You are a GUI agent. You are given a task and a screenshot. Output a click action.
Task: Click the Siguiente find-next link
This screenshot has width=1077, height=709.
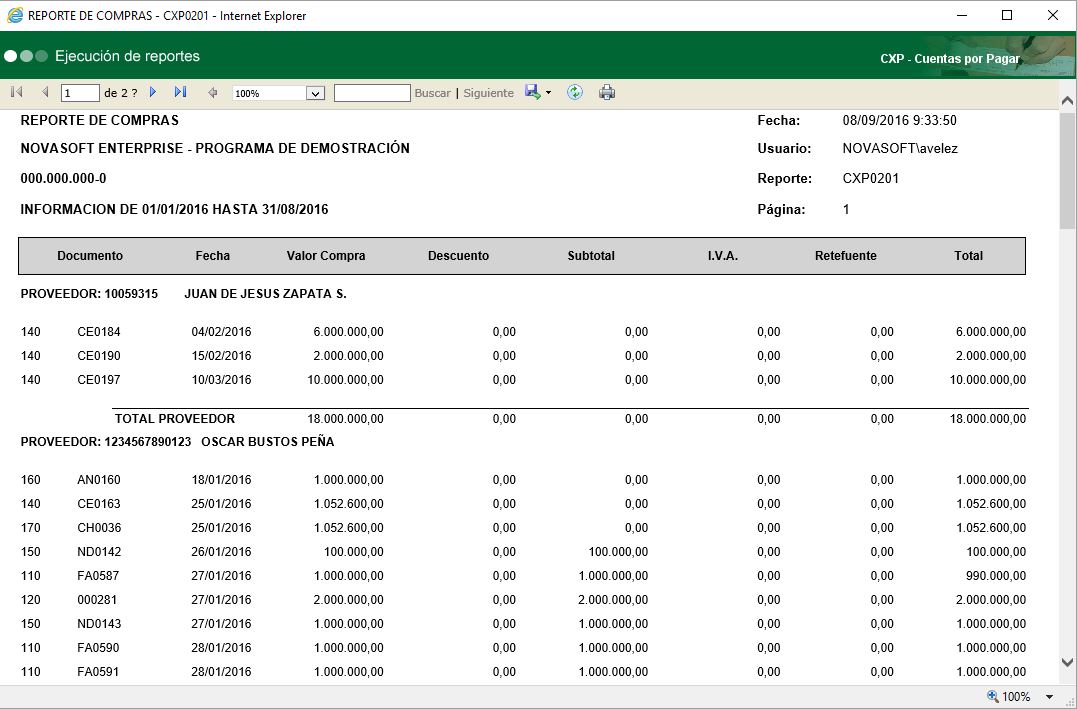click(488, 93)
